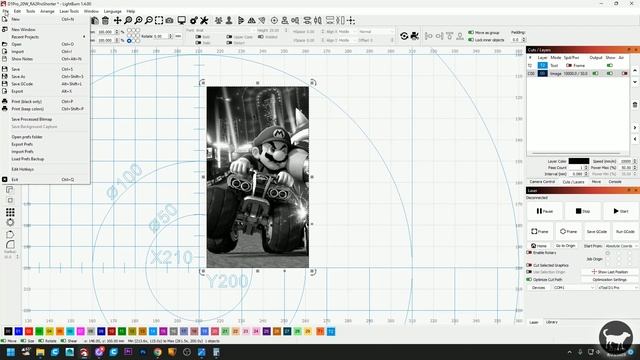Toggle Show switch for Image layer
The height and width of the screenshot is (360, 640).
(x=610, y=73)
